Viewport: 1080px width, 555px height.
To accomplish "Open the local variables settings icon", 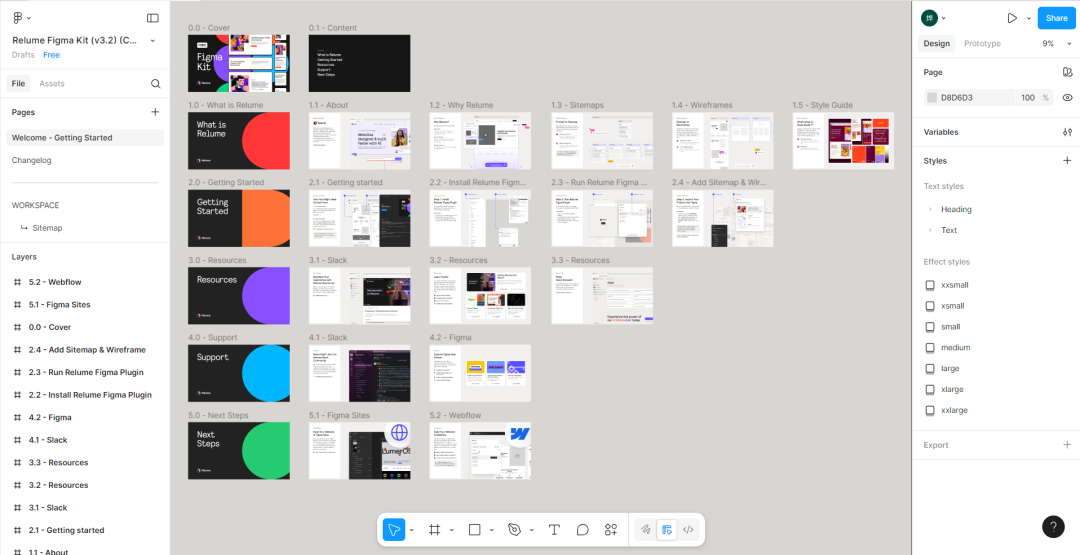I will [1067, 132].
